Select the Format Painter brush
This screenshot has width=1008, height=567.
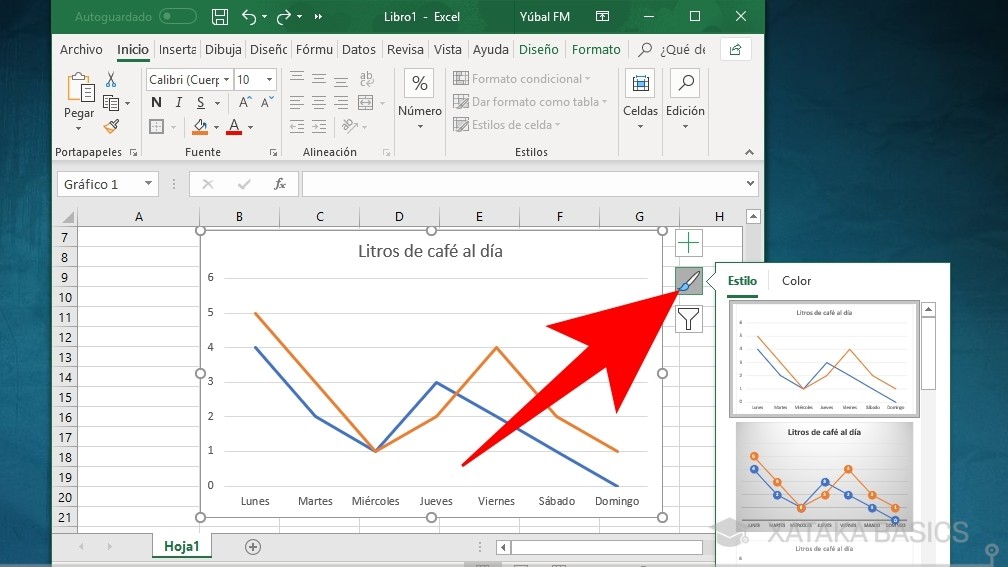[111, 126]
